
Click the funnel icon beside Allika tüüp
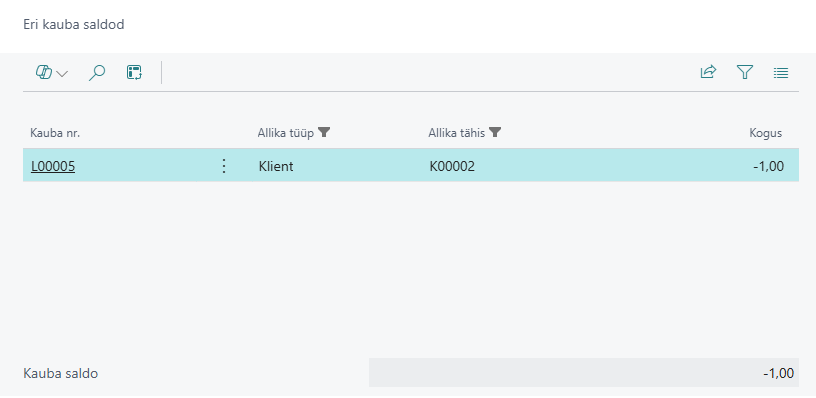pos(324,133)
